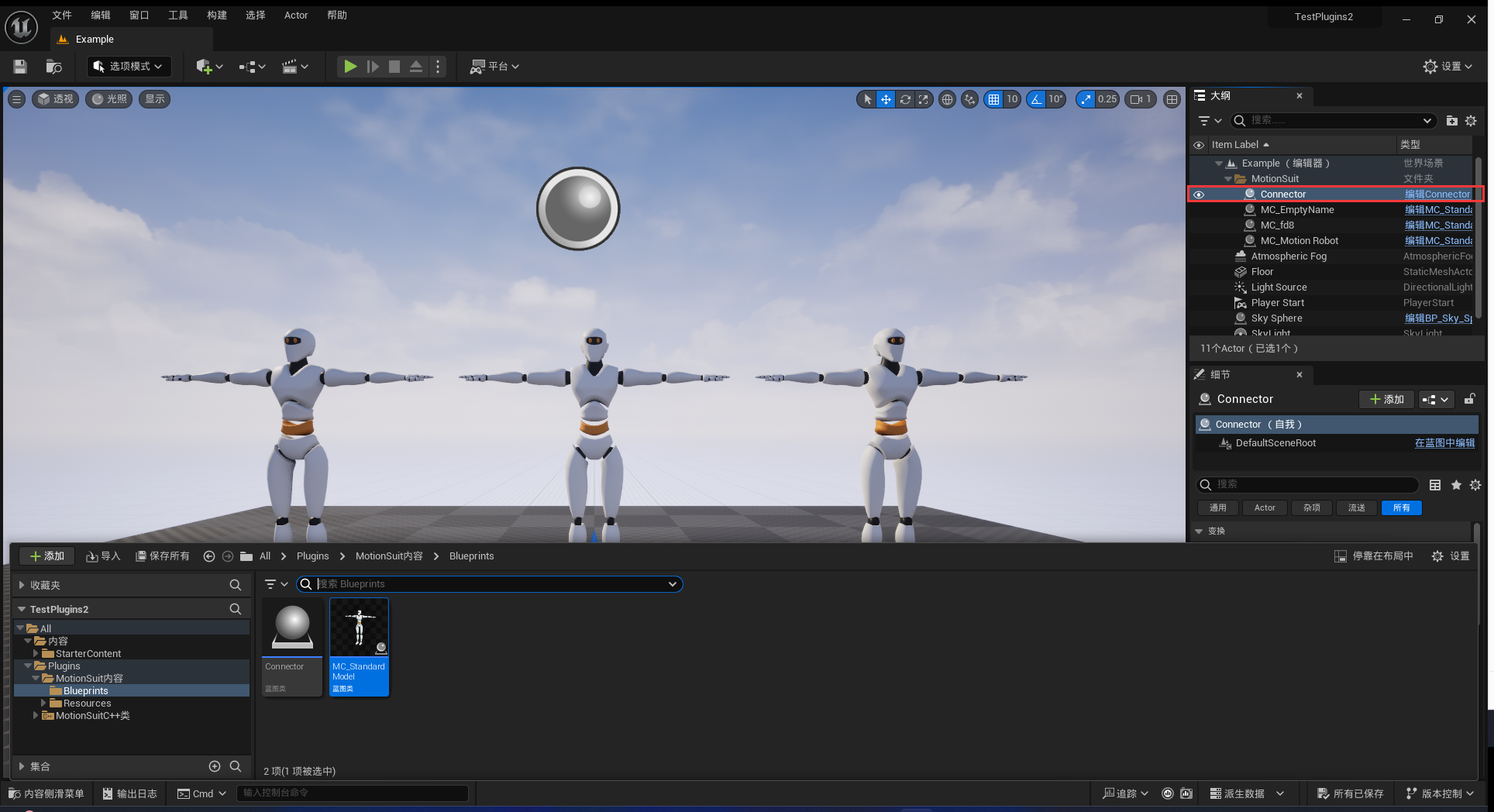Toggle grid snapping in viewport toolbar
The image size is (1494, 812).
(x=993, y=99)
